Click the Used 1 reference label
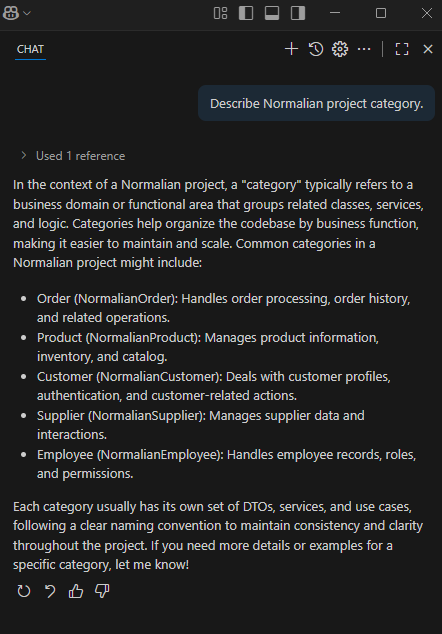 point(80,156)
